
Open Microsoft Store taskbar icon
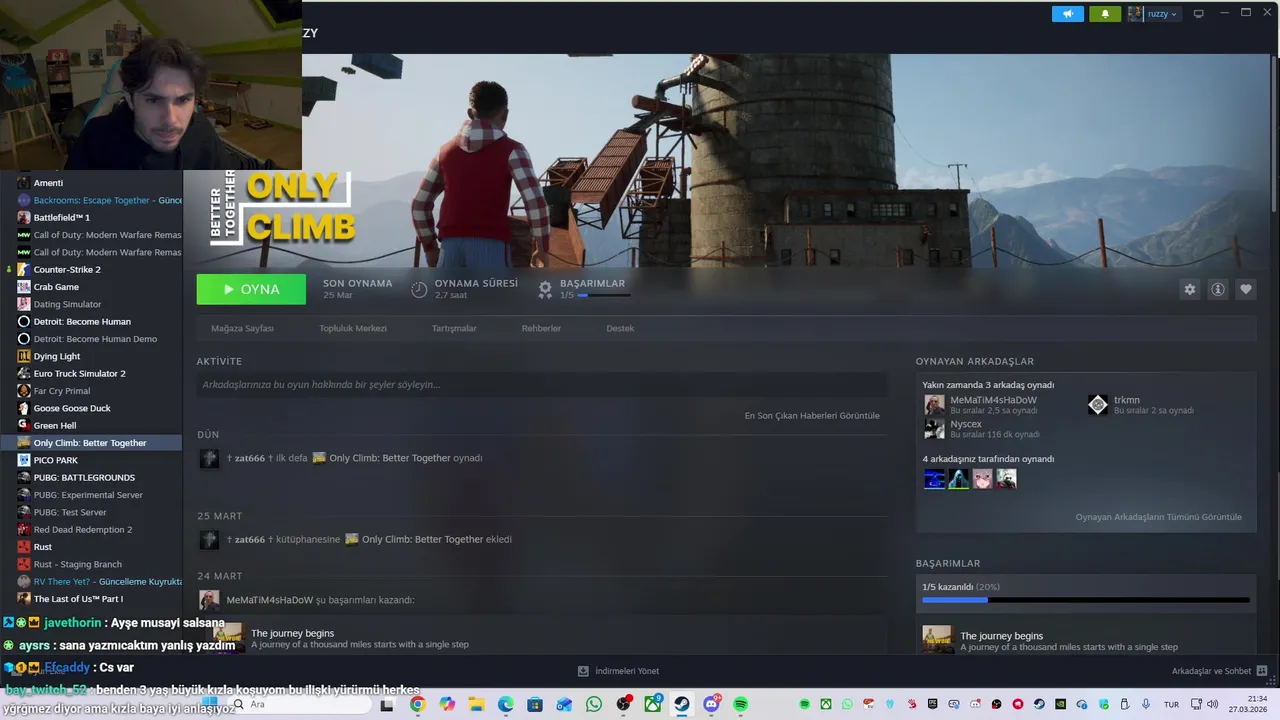point(535,704)
